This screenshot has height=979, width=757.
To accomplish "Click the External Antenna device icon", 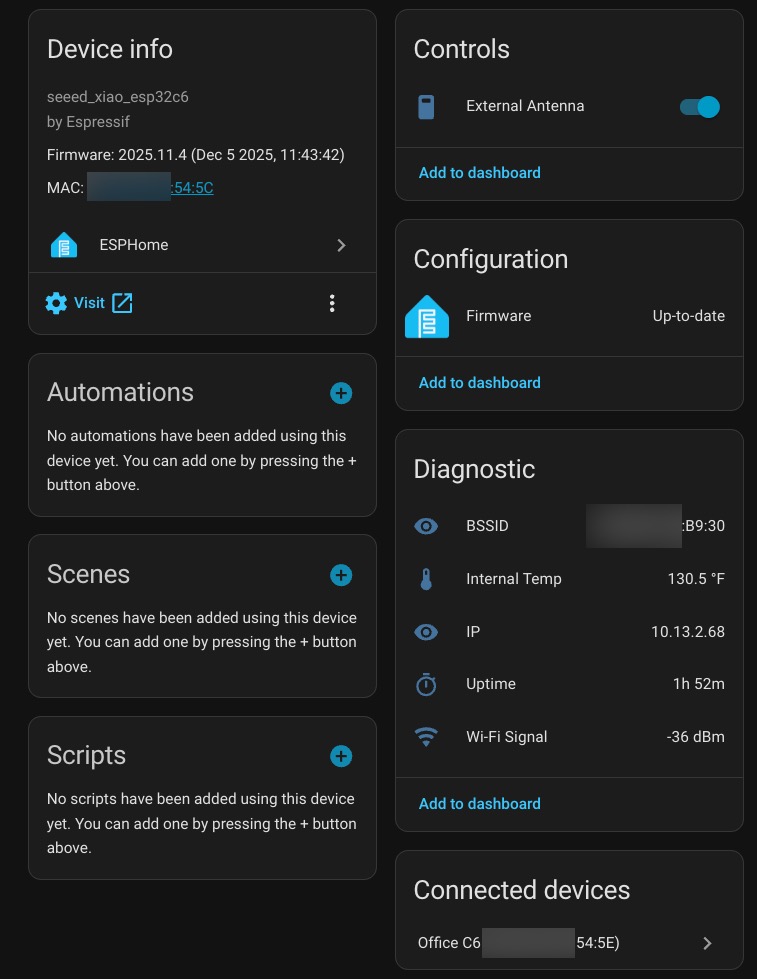I will (426, 107).
